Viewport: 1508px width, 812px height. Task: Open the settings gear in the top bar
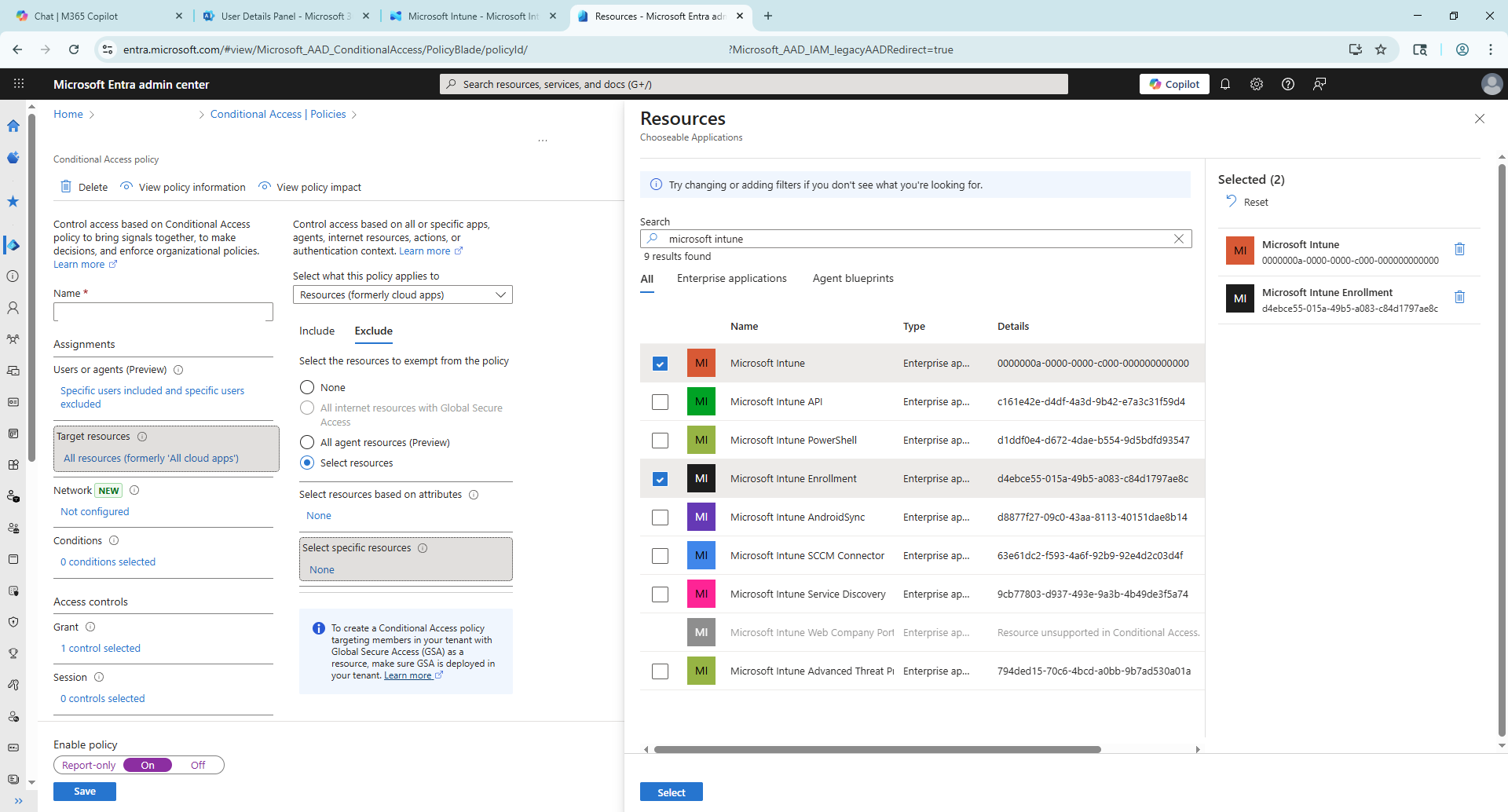[x=1256, y=84]
